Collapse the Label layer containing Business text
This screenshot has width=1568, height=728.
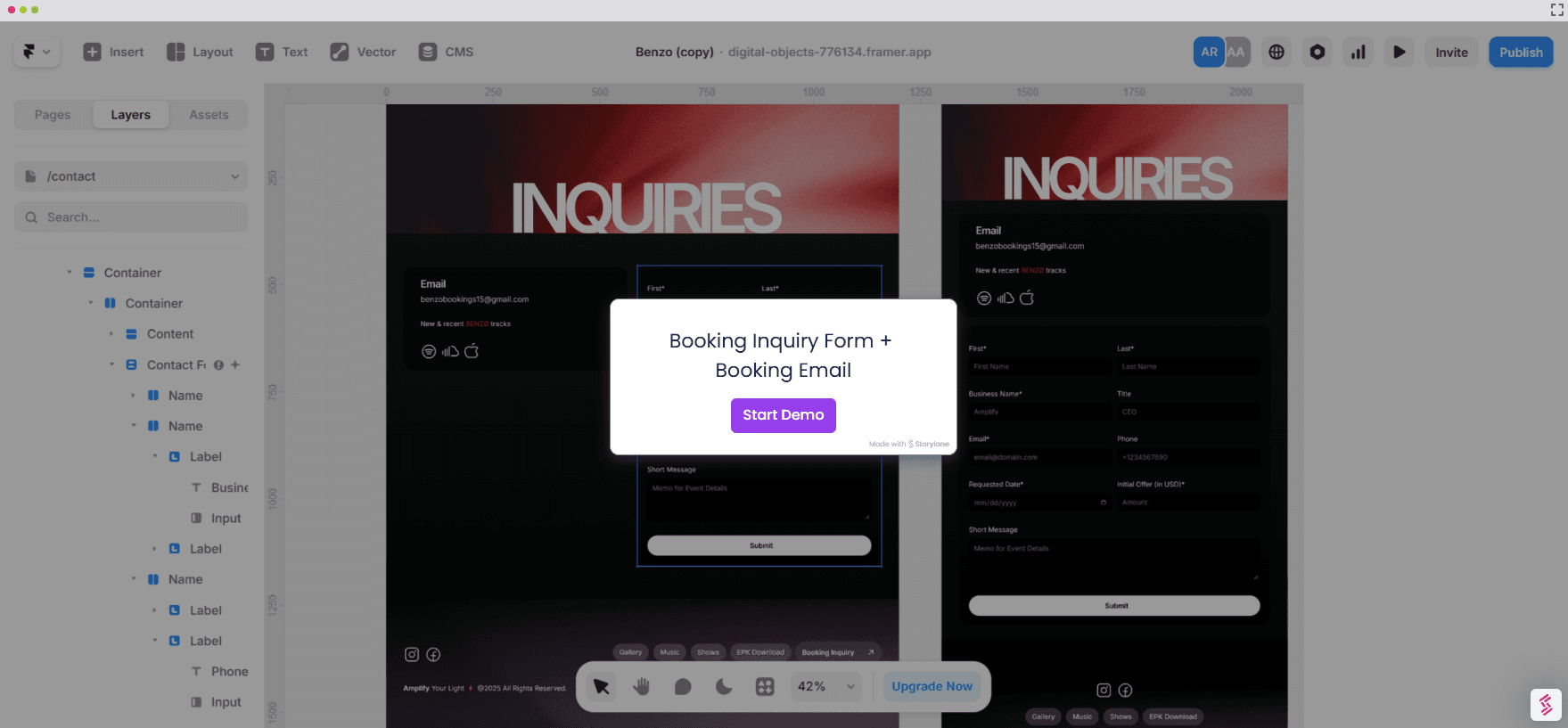[154, 456]
